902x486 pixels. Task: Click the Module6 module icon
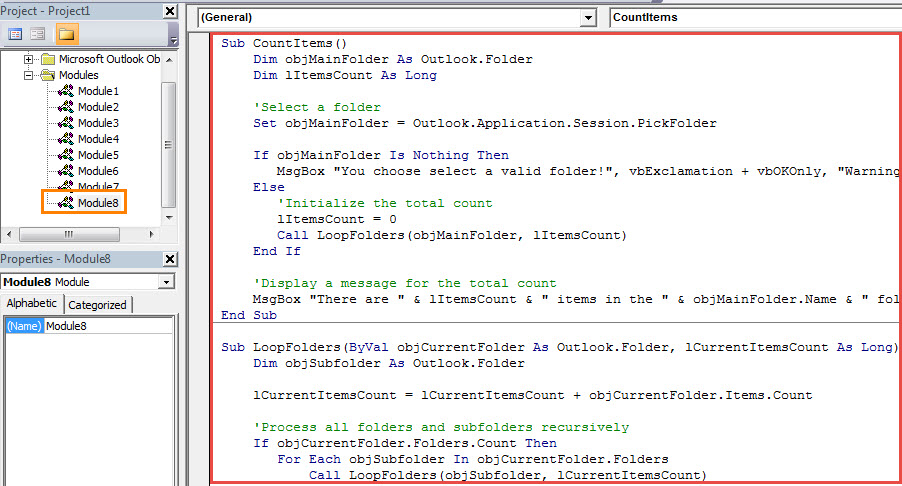click(66, 171)
